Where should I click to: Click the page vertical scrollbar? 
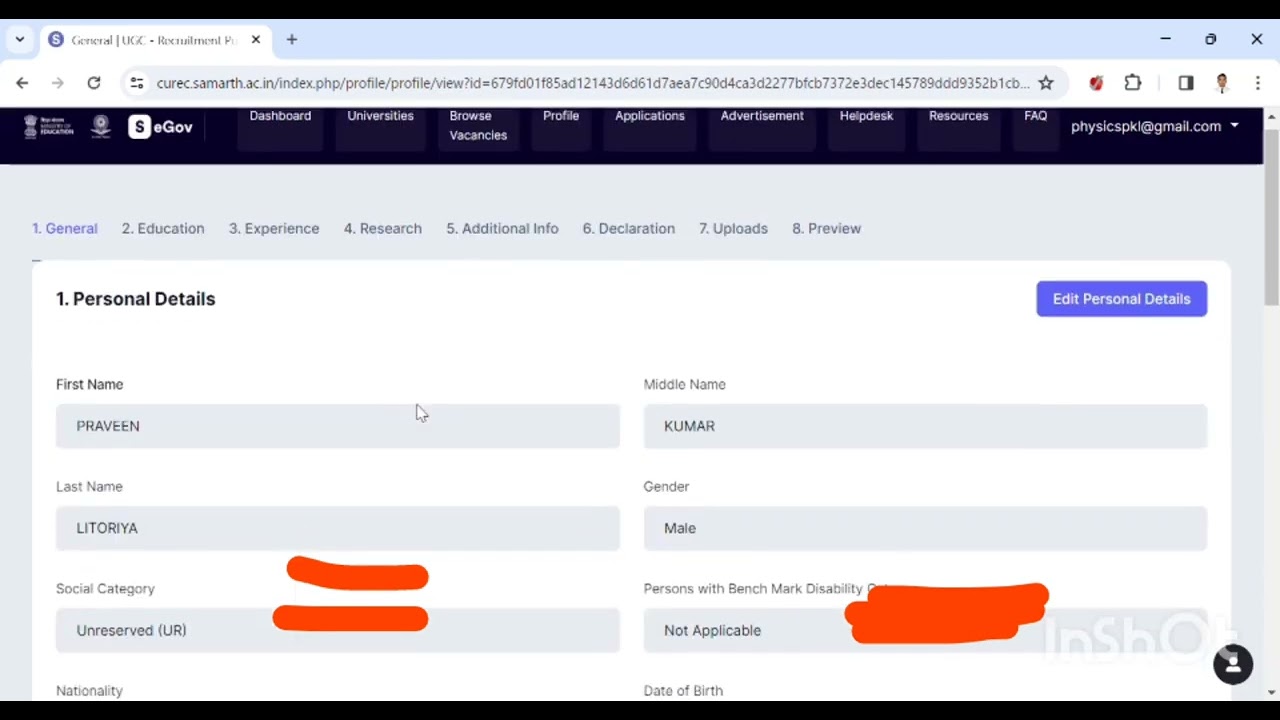click(x=1271, y=215)
